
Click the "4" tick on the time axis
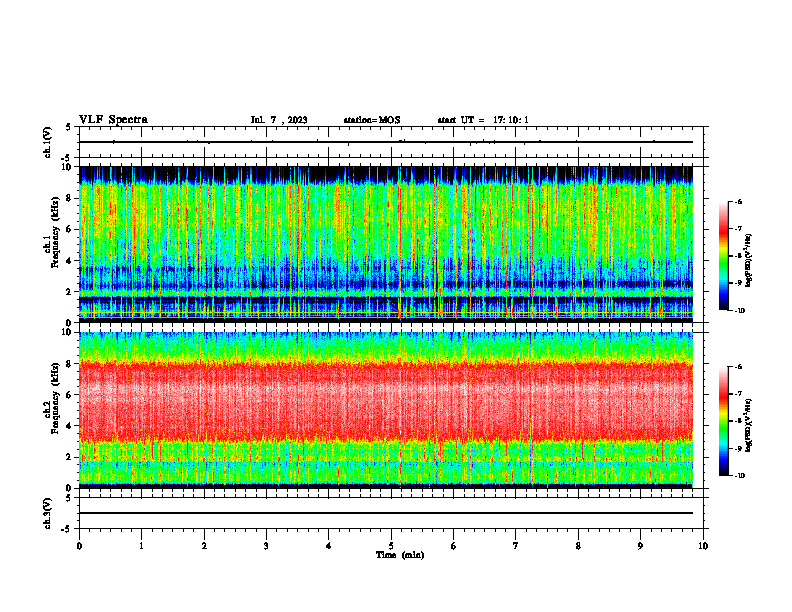pos(329,546)
